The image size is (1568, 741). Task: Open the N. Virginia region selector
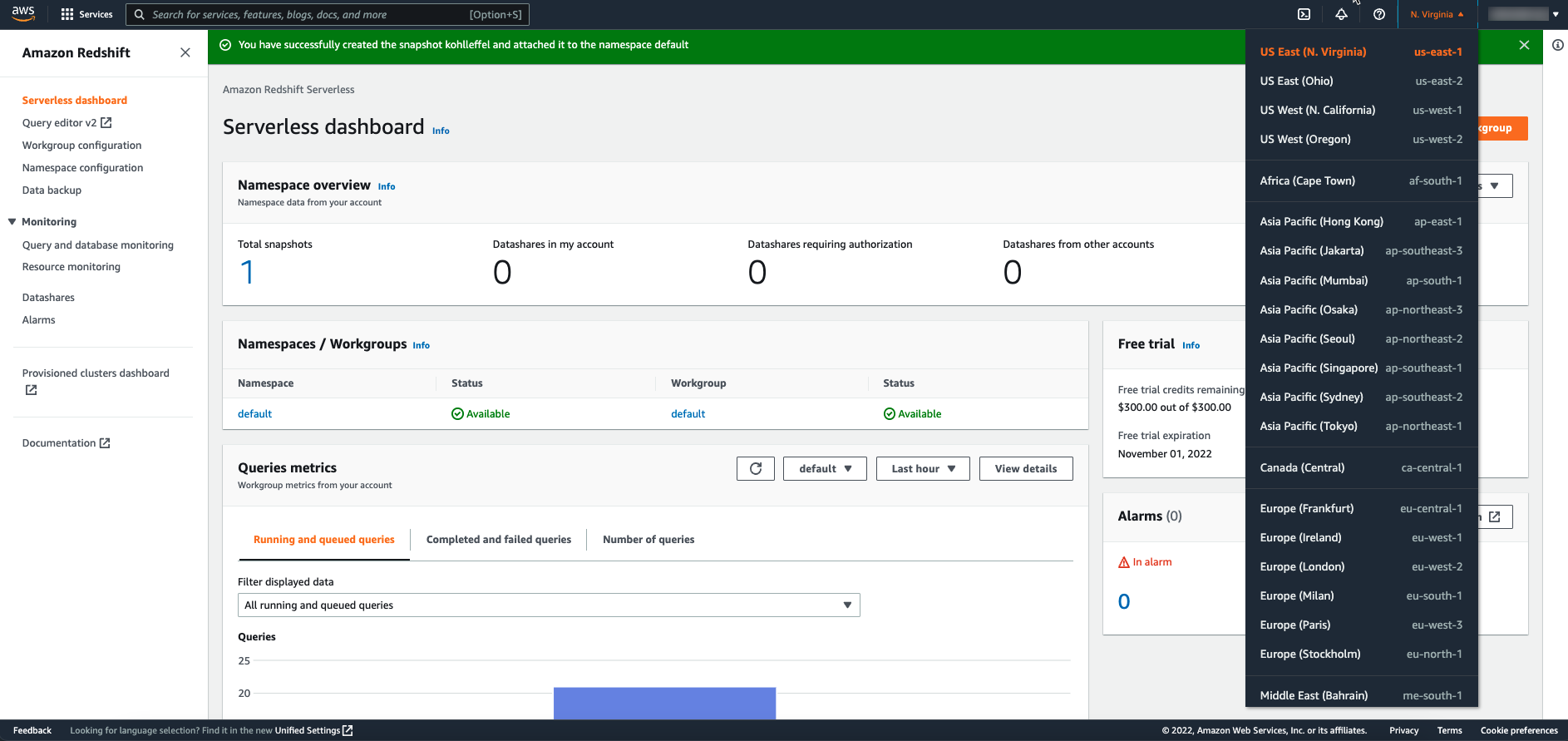click(x=1437, y=14)
